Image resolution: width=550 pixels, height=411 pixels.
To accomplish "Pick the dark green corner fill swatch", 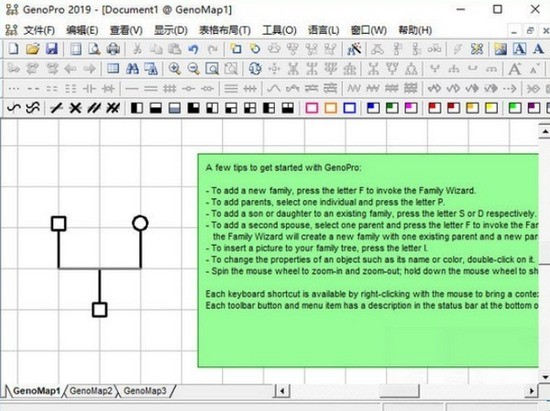I will click(392, 108).
